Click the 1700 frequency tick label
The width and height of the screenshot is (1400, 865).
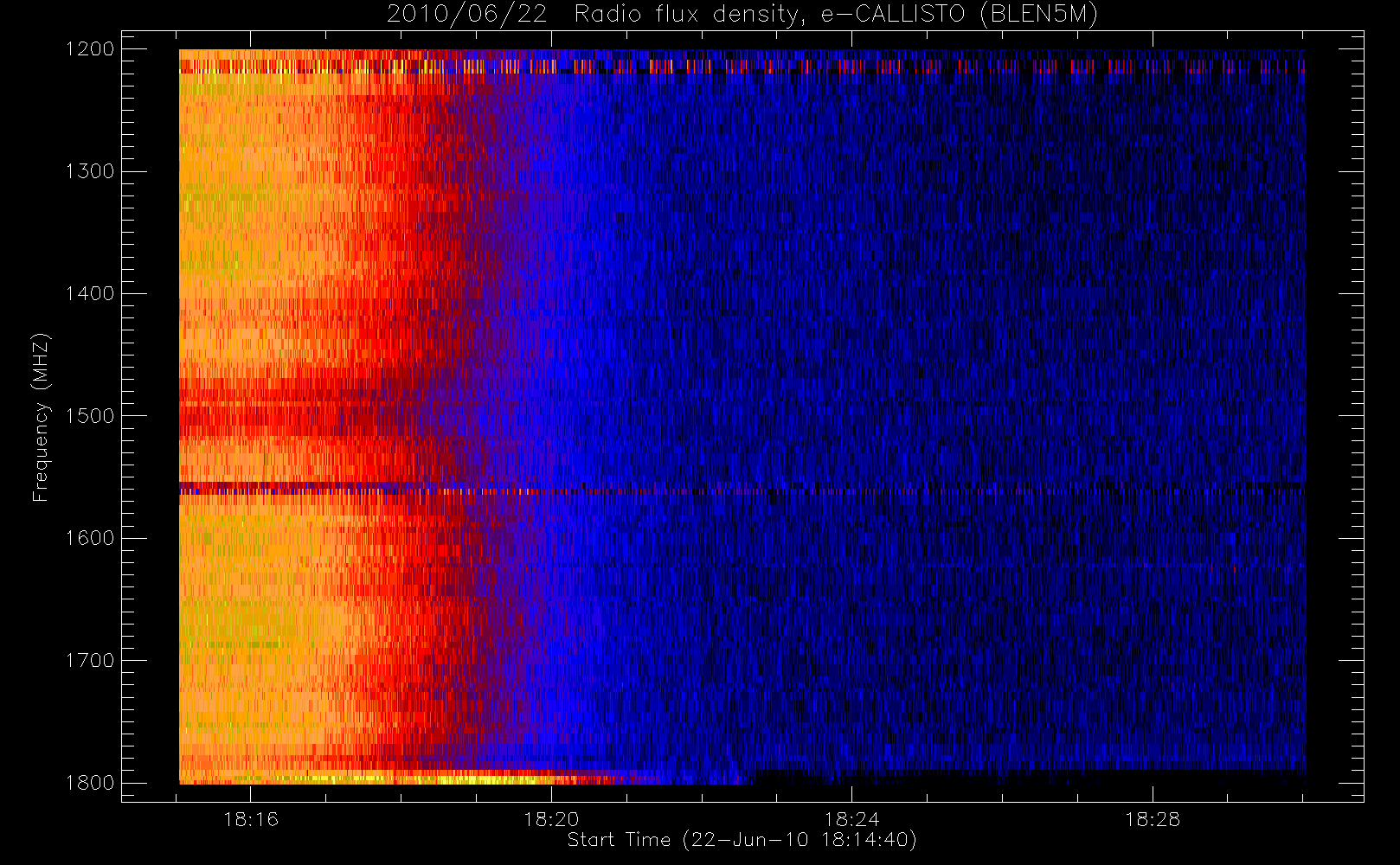coord(90,661)
